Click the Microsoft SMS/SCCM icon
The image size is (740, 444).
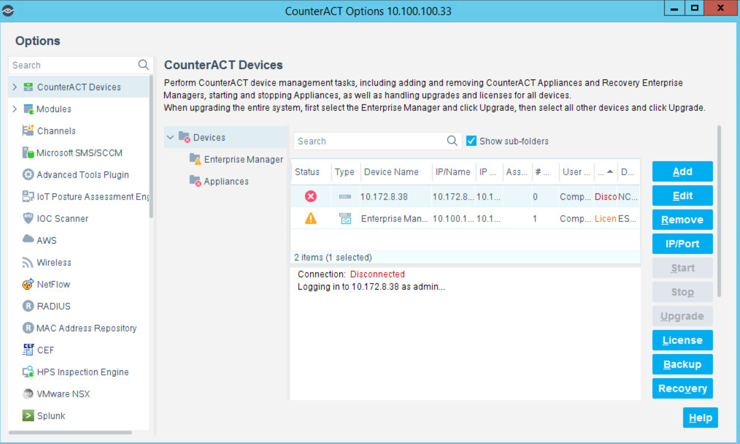pos(28,152)
